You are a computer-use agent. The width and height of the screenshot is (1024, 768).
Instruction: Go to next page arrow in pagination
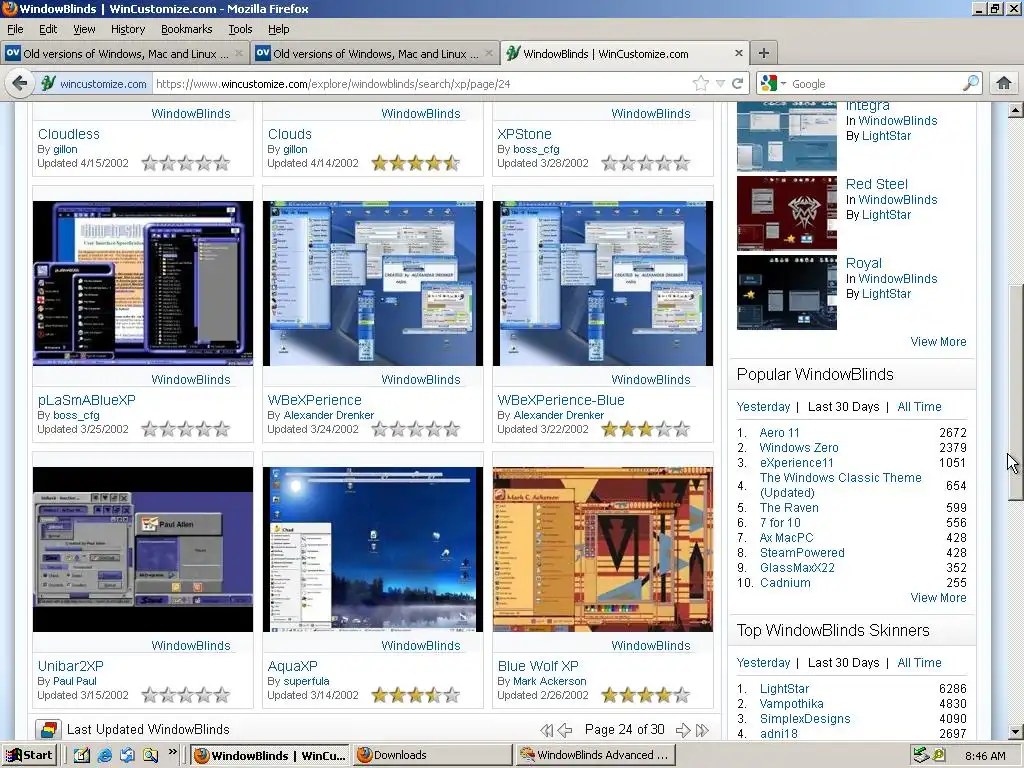(683, 730)
